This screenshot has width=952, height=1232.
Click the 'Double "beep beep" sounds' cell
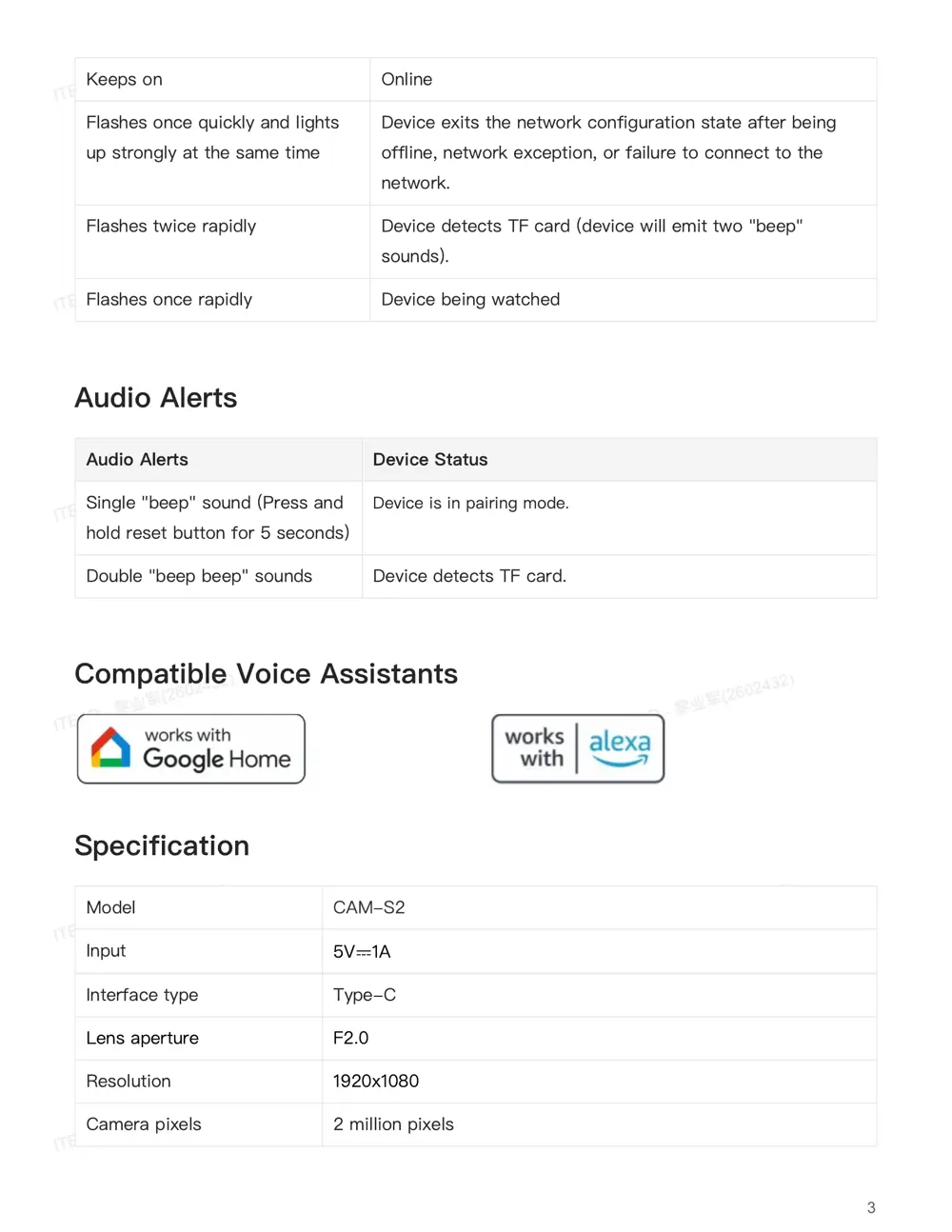(199, 576)
